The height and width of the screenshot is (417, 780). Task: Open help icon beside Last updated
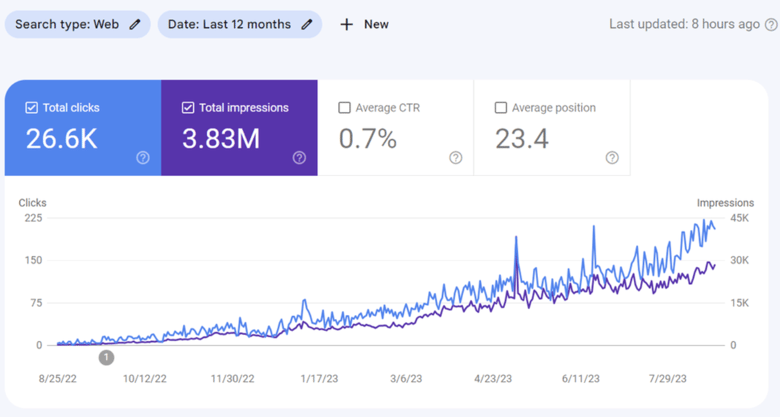[771, 24]
